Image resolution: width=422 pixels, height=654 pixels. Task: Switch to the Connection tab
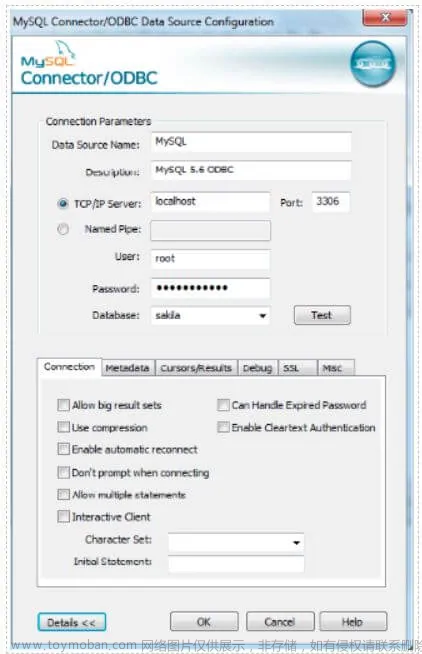pyautogui.click(x=69, y=367)
